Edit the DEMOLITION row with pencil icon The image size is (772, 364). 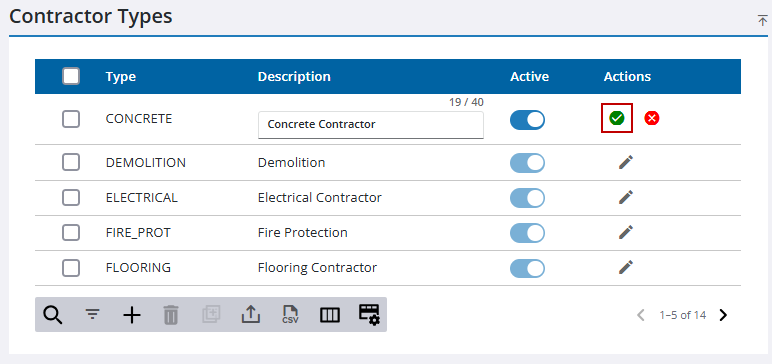tap(626, 163)
